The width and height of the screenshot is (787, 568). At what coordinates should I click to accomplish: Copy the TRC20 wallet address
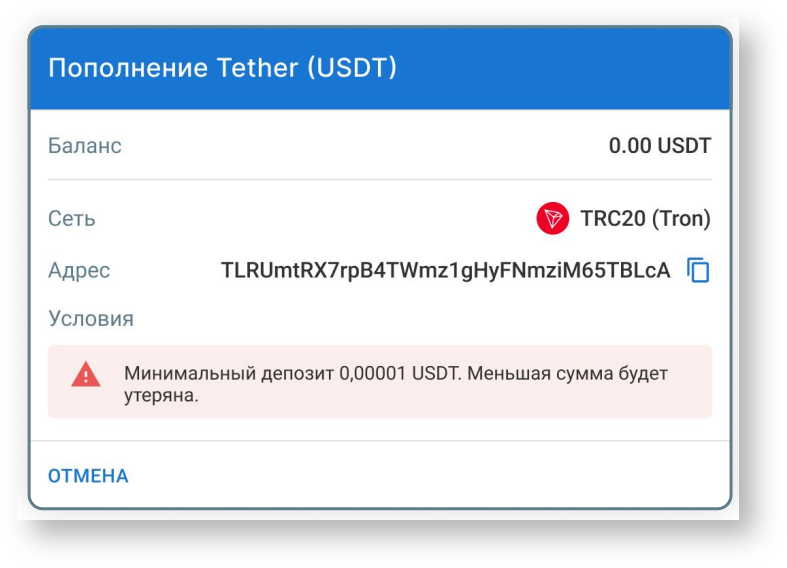click(x=699, y=270)
